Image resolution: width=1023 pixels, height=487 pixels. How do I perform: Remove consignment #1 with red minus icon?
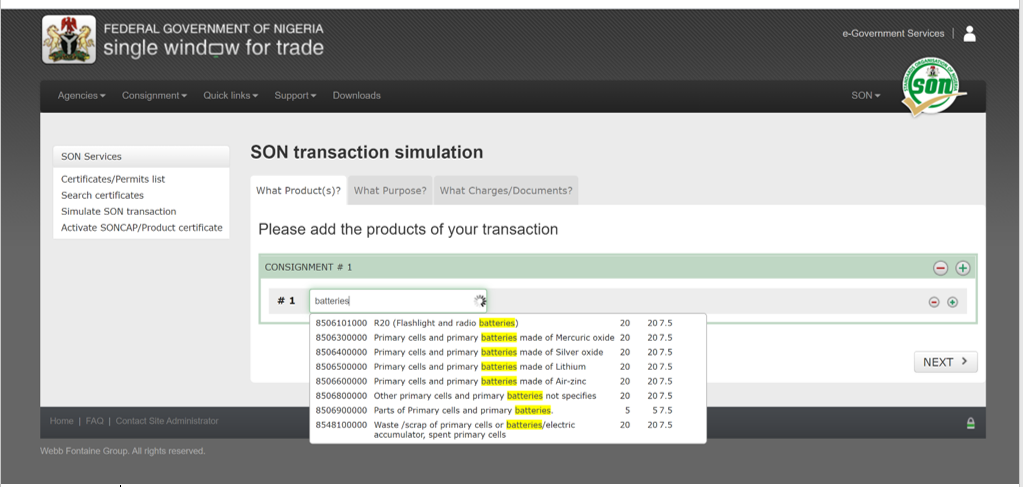tap(940, 268)
